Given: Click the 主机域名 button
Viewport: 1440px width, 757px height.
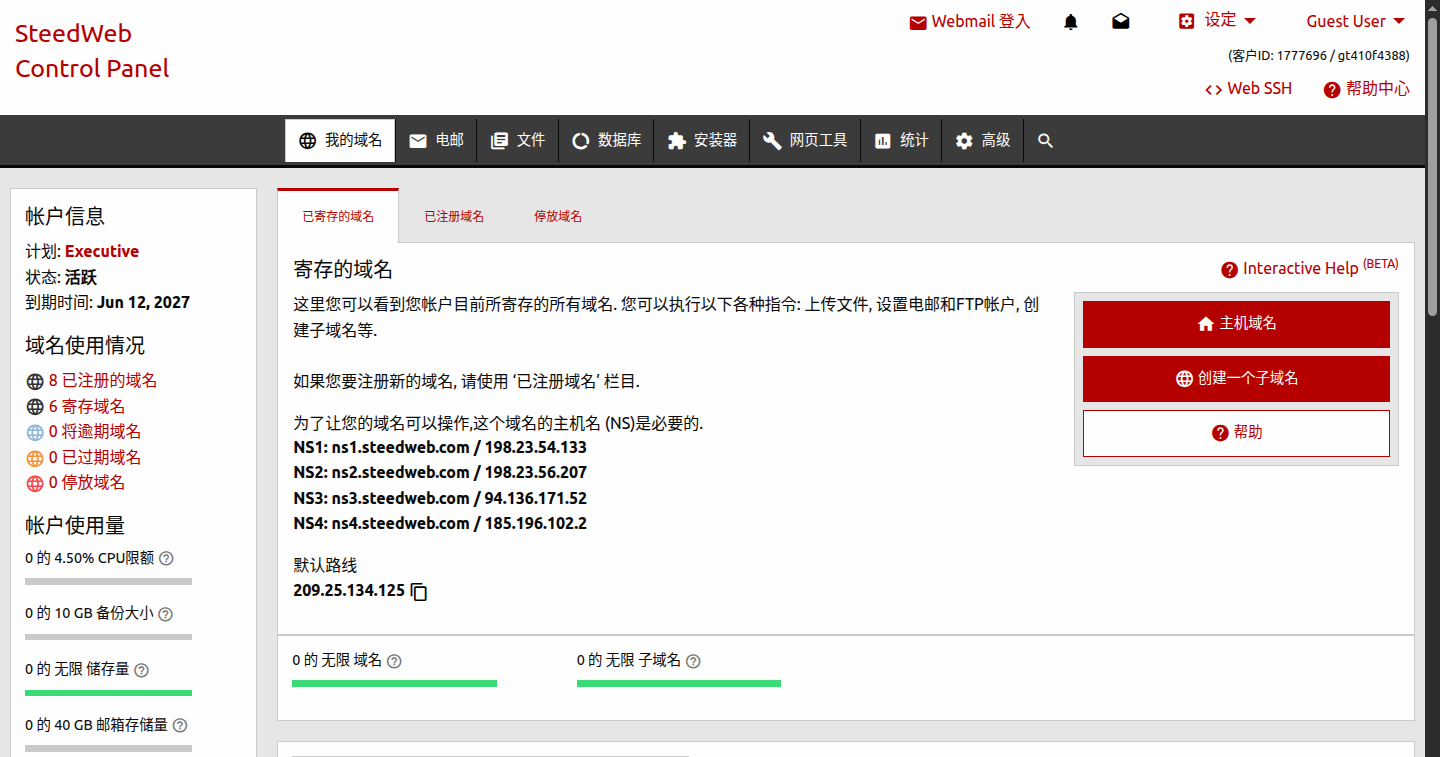Looking at the screenshot, I should pos(1236,324).
